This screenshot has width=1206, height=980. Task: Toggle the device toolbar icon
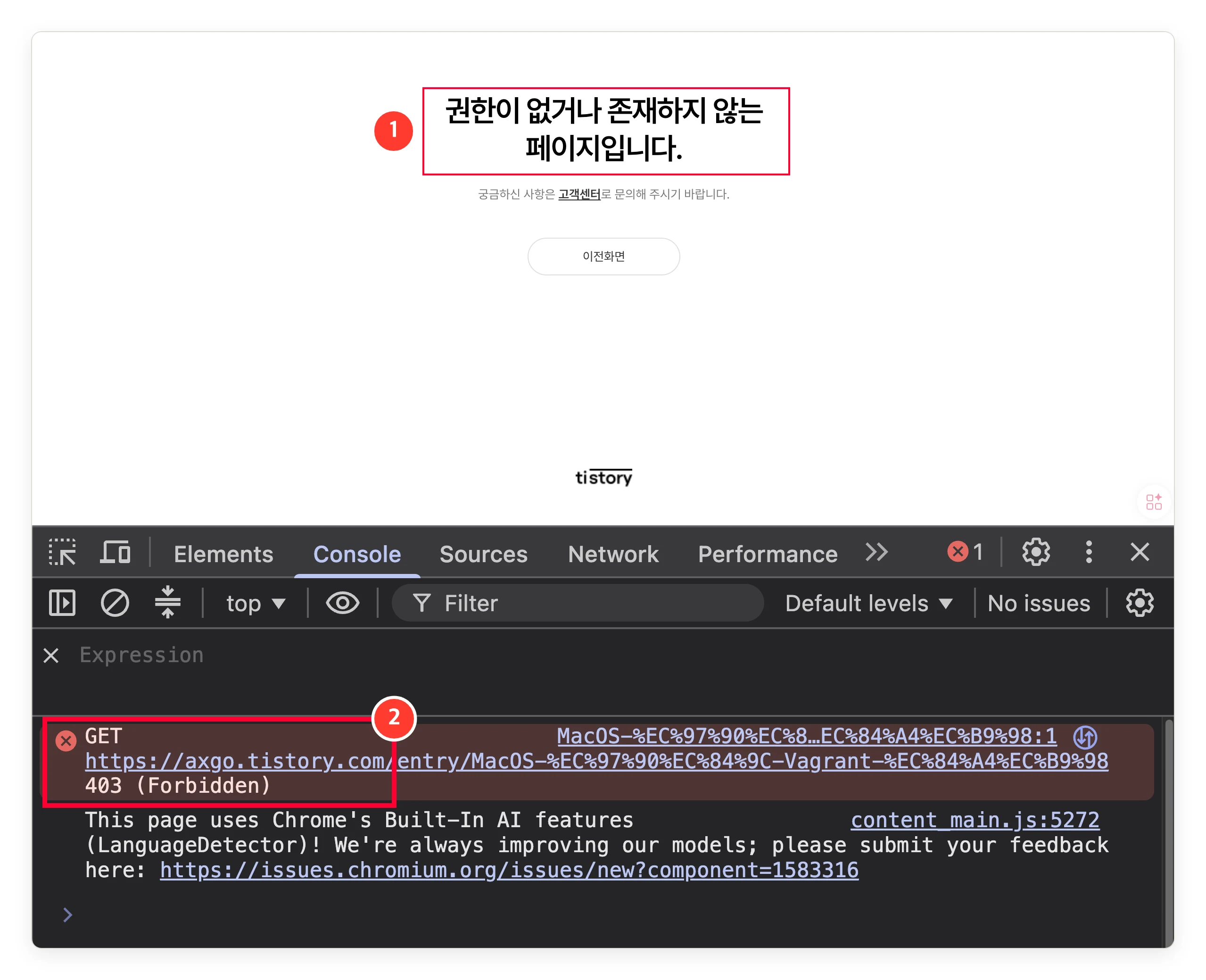tap(115, 552)
